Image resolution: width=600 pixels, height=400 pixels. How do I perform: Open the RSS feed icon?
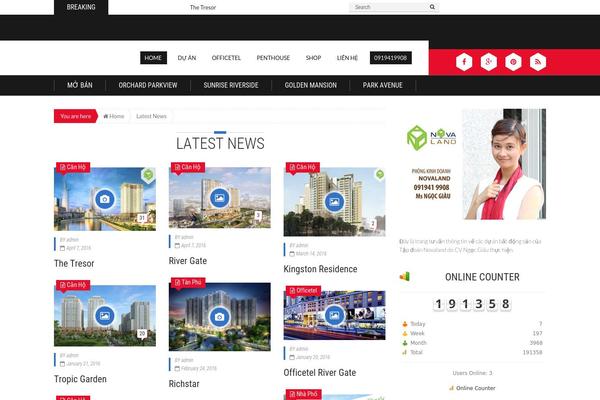pos(538,62)
